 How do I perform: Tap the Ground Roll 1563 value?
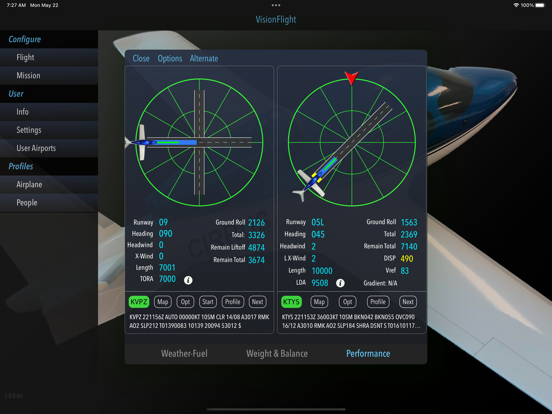(409, 222)
